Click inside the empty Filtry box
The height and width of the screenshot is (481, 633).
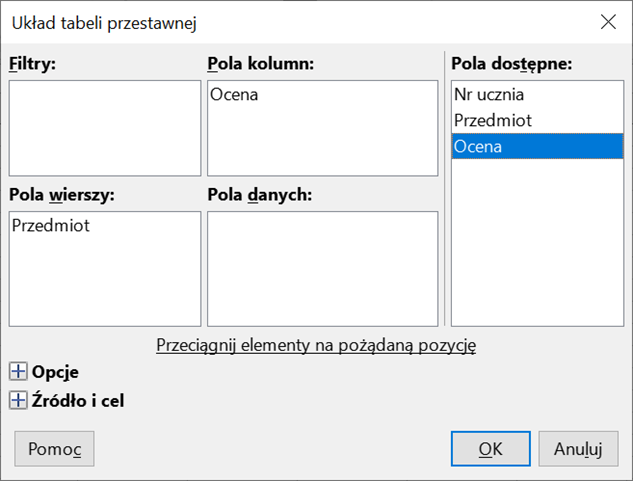coord(105,130)
